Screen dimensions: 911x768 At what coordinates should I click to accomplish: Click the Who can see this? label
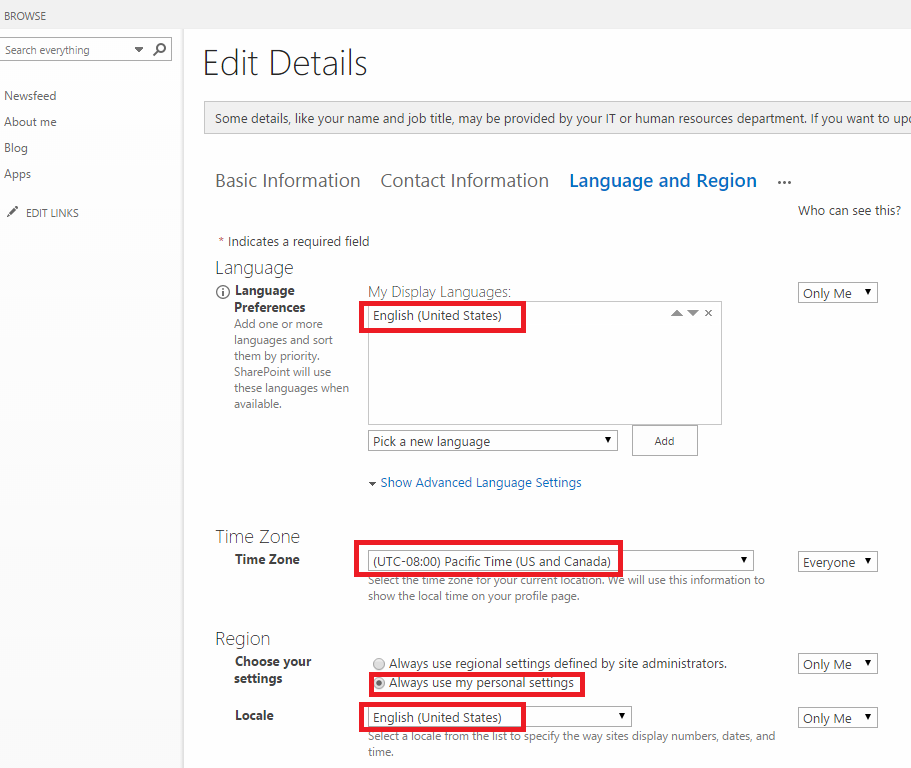tap(849, 210)
